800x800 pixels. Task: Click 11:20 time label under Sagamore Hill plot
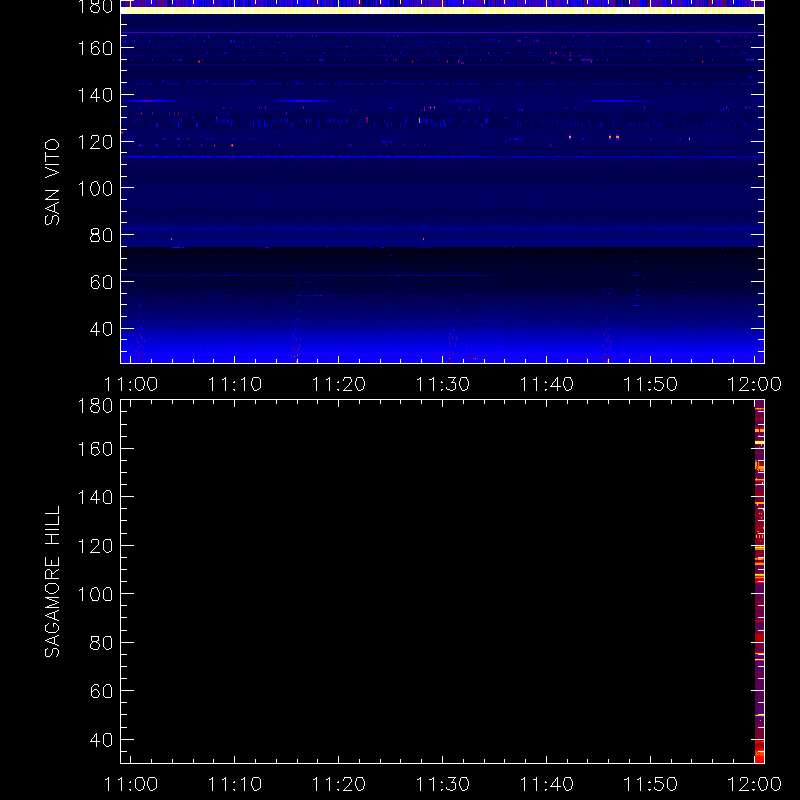[339, 784]
